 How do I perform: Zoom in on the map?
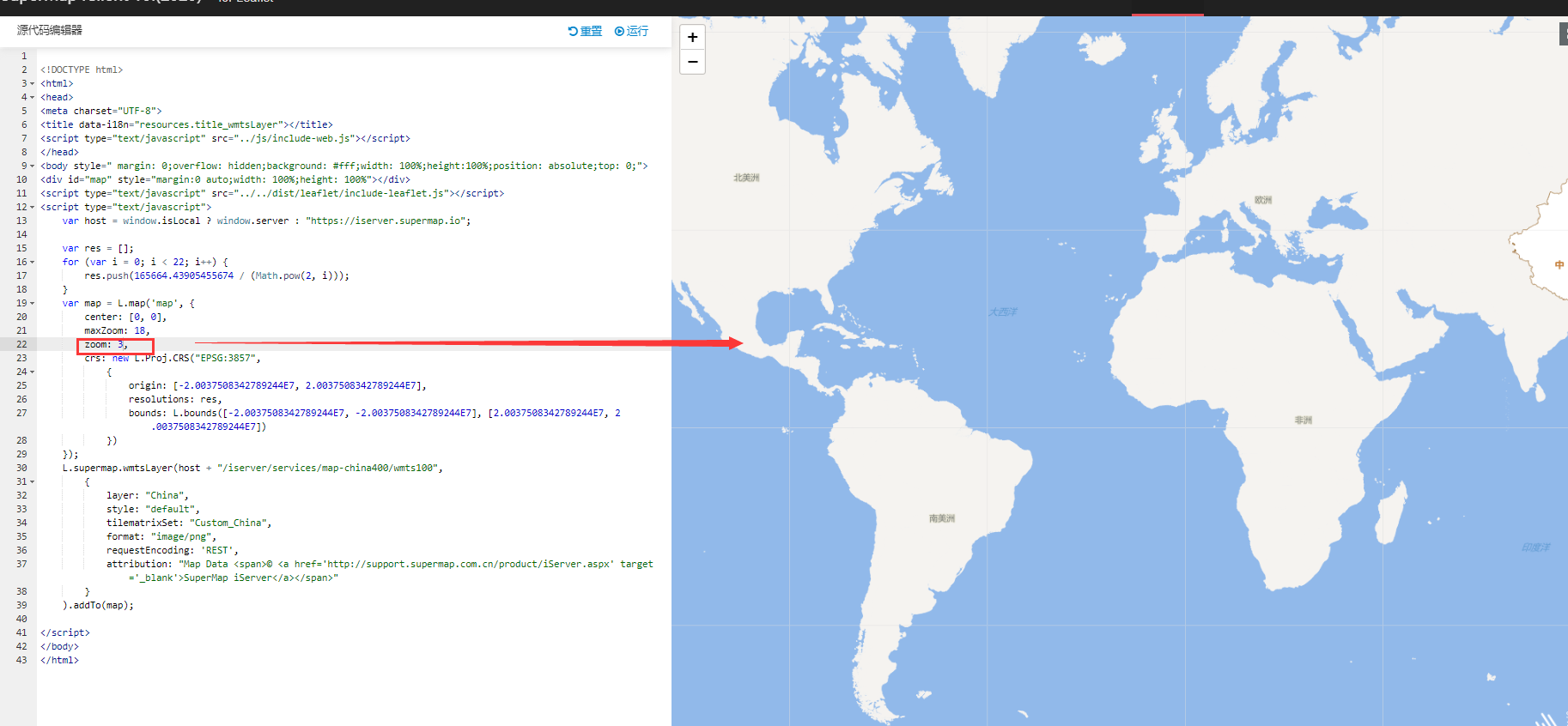click(x=692, y=37)
